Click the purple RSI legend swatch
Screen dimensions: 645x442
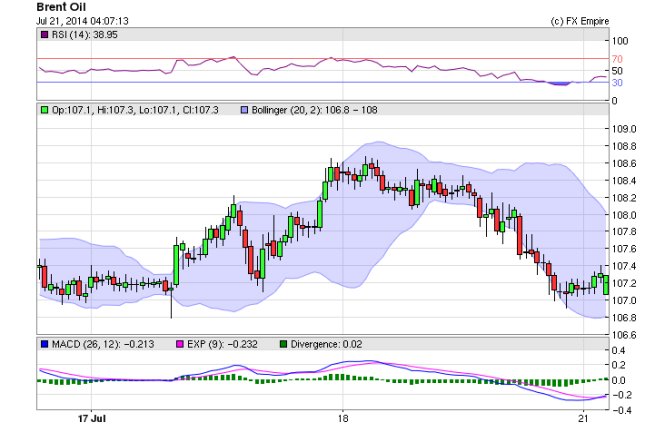[x=44, y=35]
